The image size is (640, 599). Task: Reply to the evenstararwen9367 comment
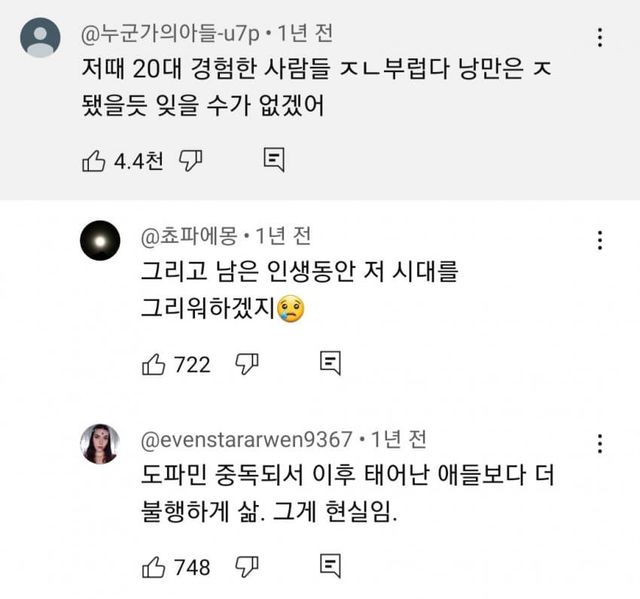tap(330, 567)
